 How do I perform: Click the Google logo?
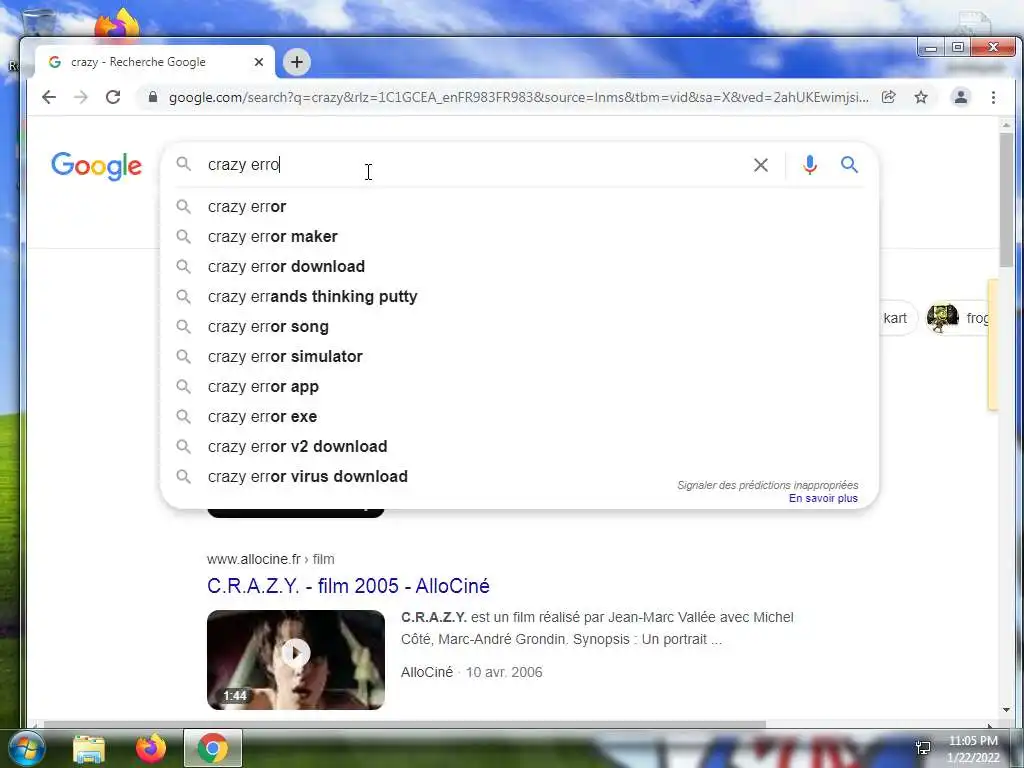click(96, 167)
